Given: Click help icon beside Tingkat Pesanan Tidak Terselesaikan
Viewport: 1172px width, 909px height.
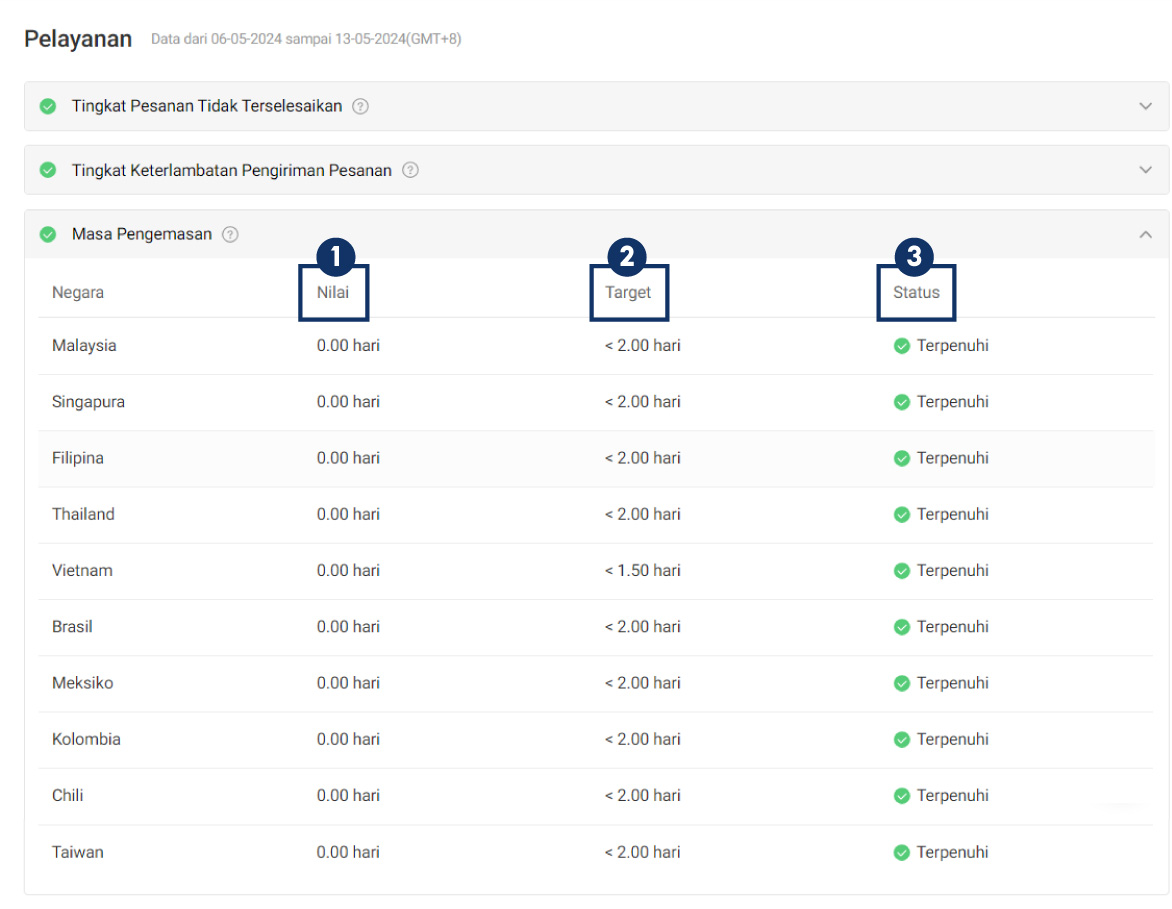Looking at the screenshot, I should coord(360,106).
